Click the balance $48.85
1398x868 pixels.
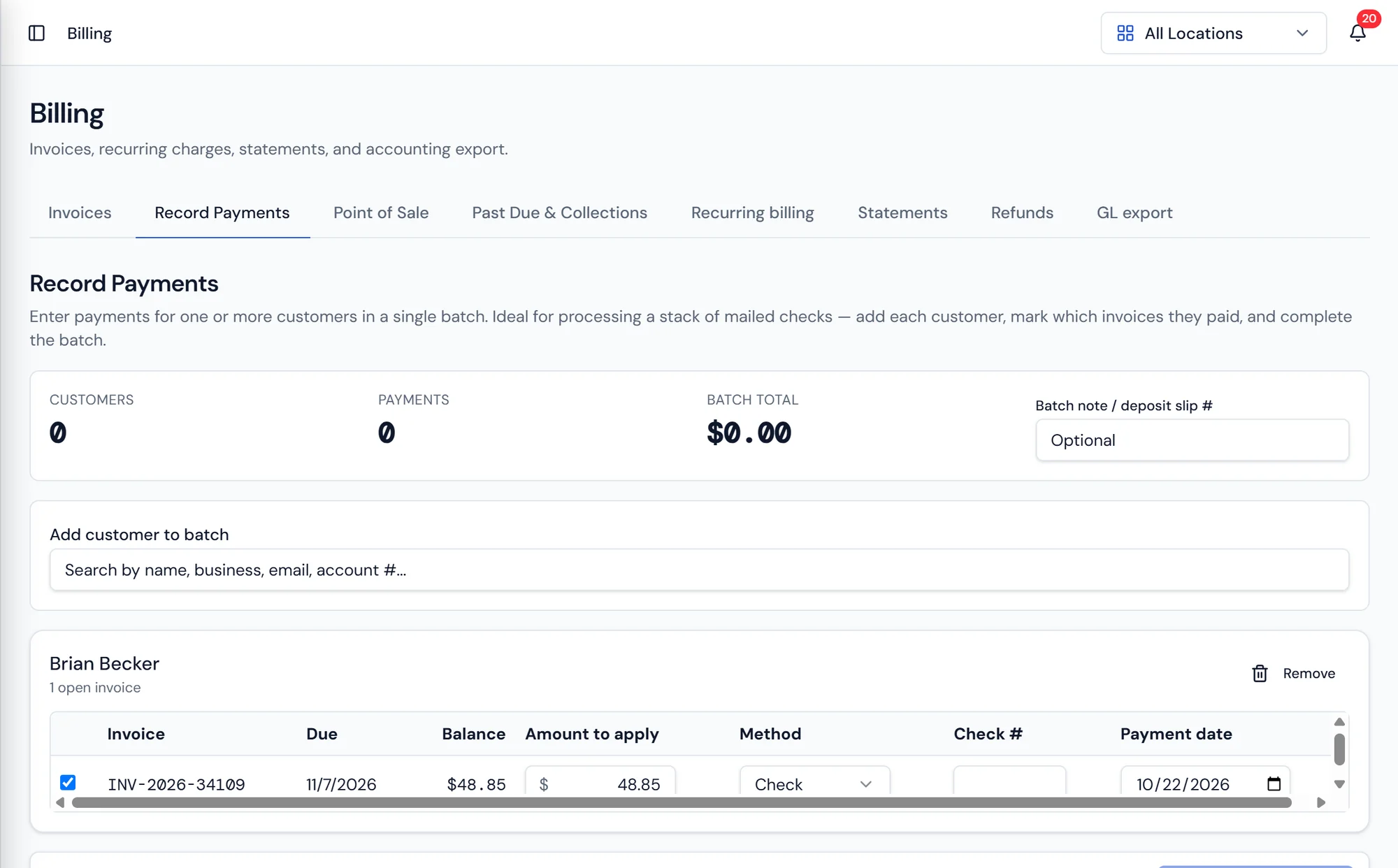[476, 784]
